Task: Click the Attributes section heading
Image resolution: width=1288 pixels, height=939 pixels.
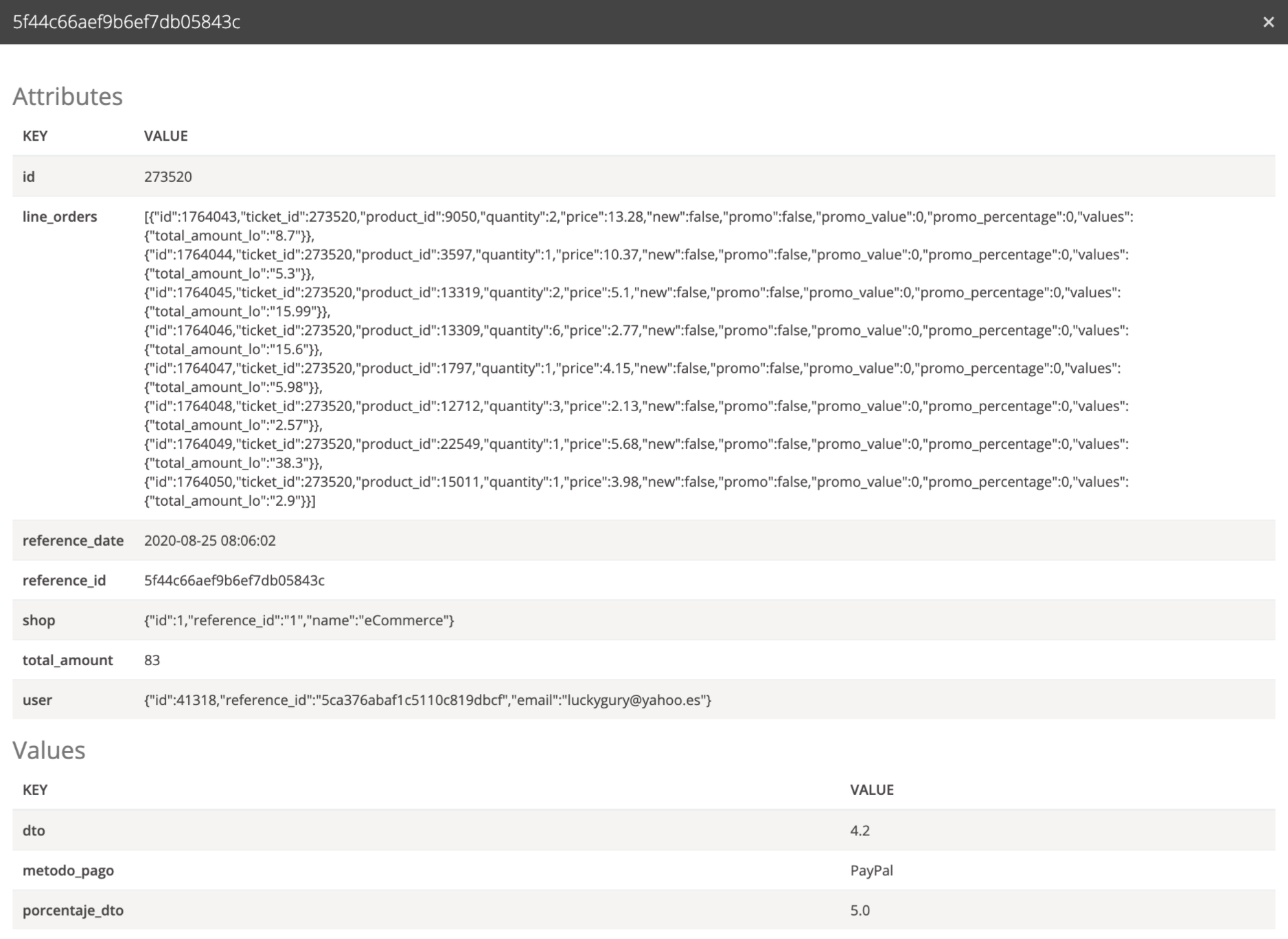Action: tap(67, 96)
